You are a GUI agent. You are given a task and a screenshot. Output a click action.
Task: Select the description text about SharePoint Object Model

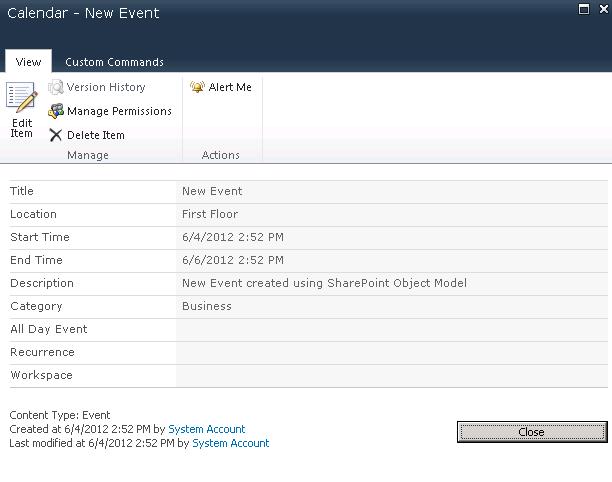point(324,283)
